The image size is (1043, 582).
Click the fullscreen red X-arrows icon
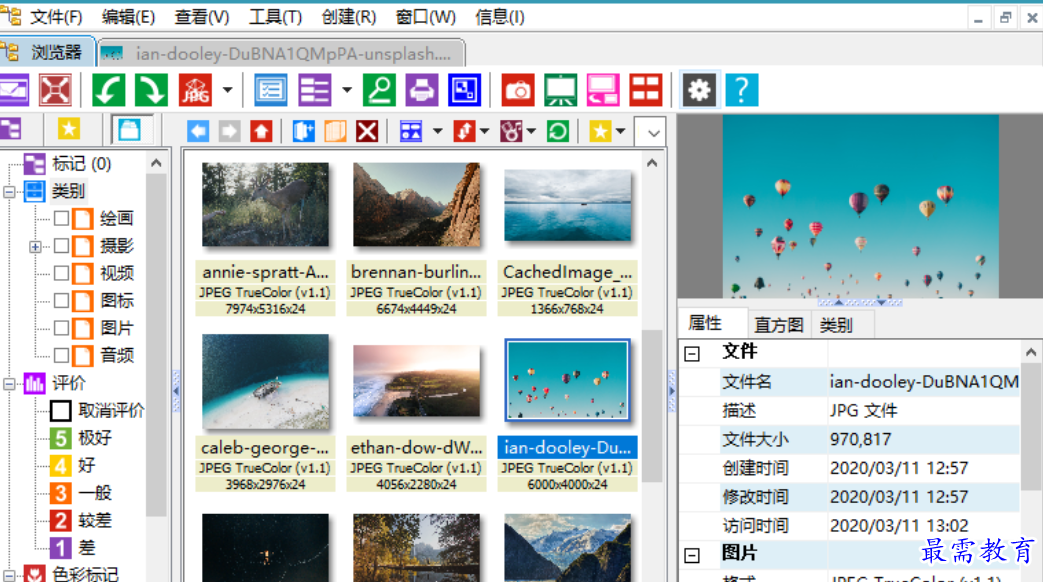[55, 90]
